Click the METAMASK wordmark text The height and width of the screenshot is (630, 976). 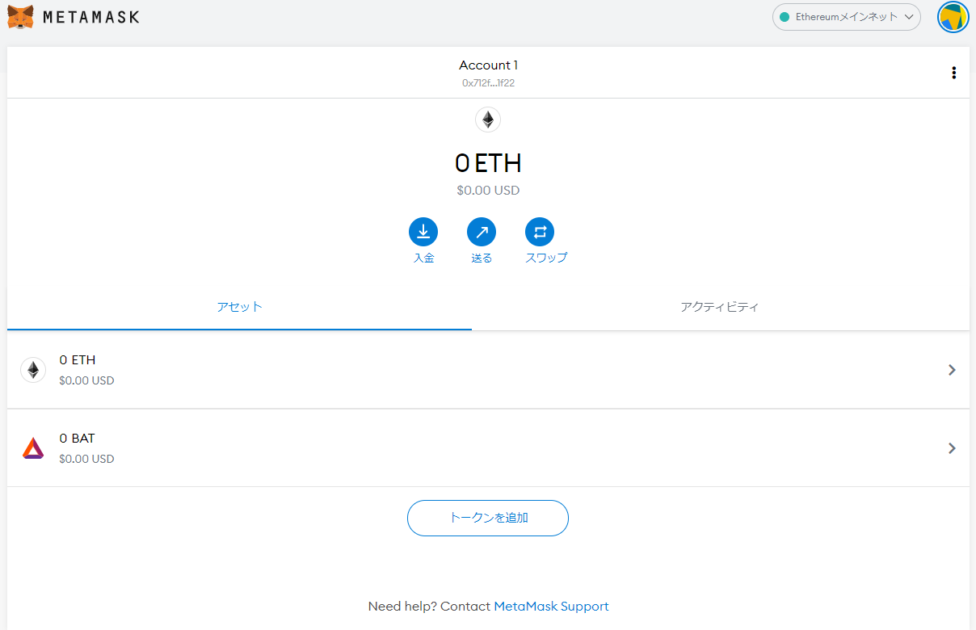[x=91, y=17]
